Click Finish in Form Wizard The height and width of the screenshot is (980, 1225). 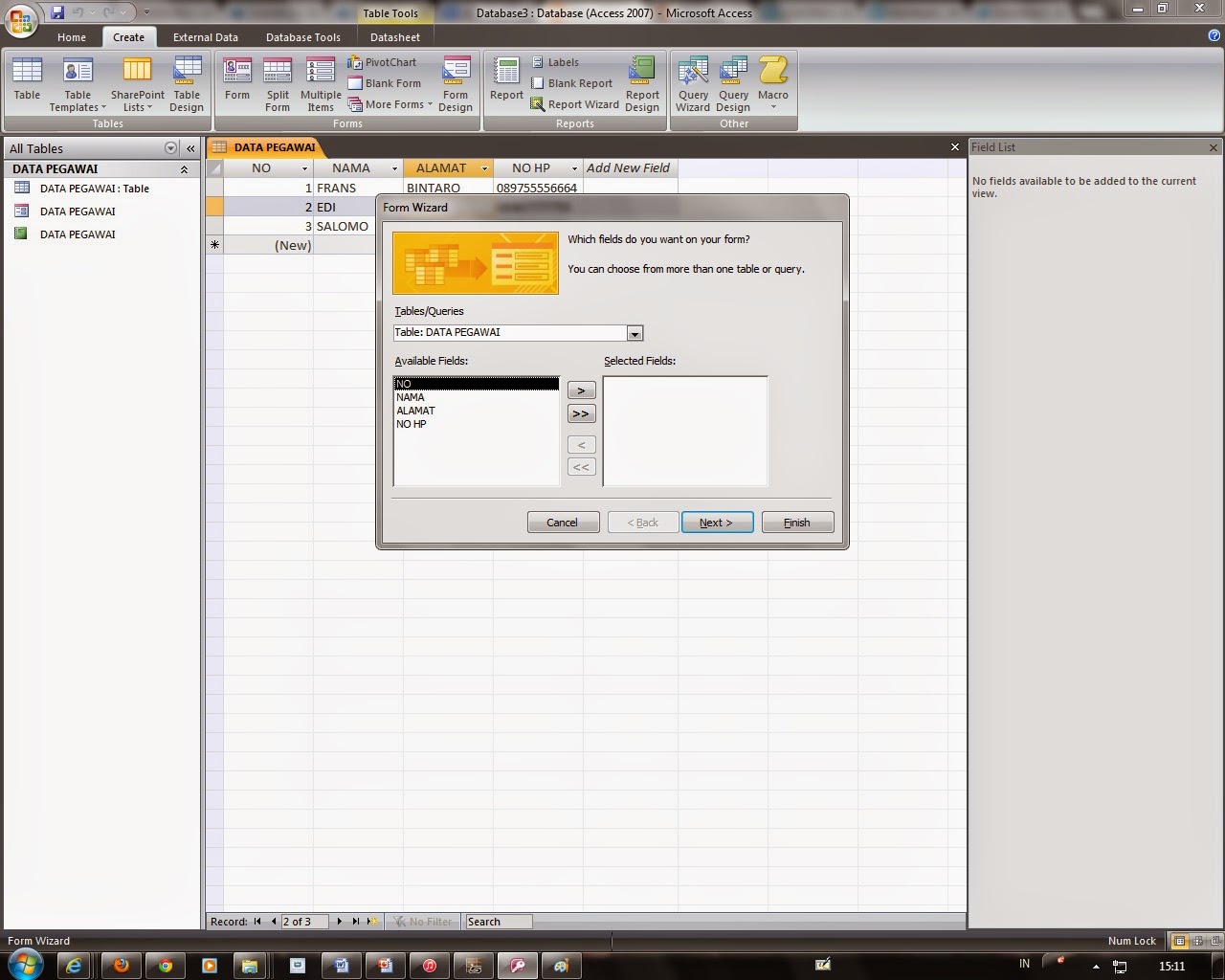point(797,523)
